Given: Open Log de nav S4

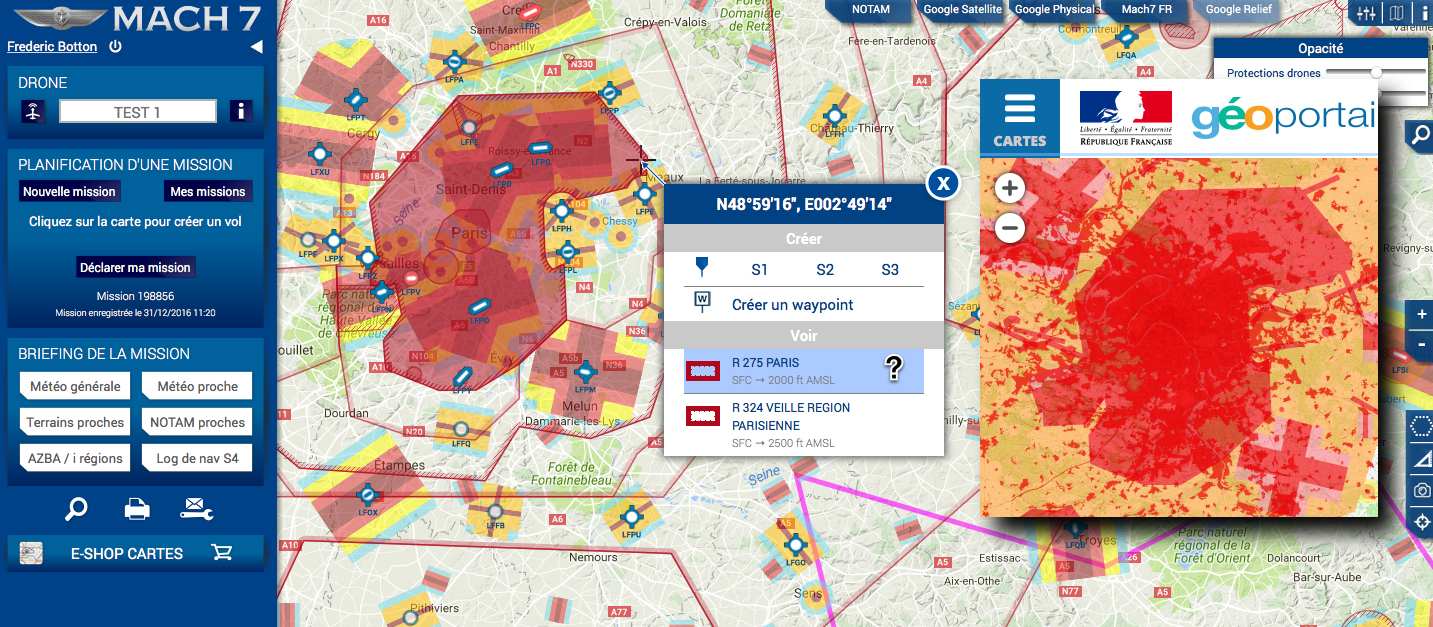Looking at the screenshot, I should (x=197, y=458).
